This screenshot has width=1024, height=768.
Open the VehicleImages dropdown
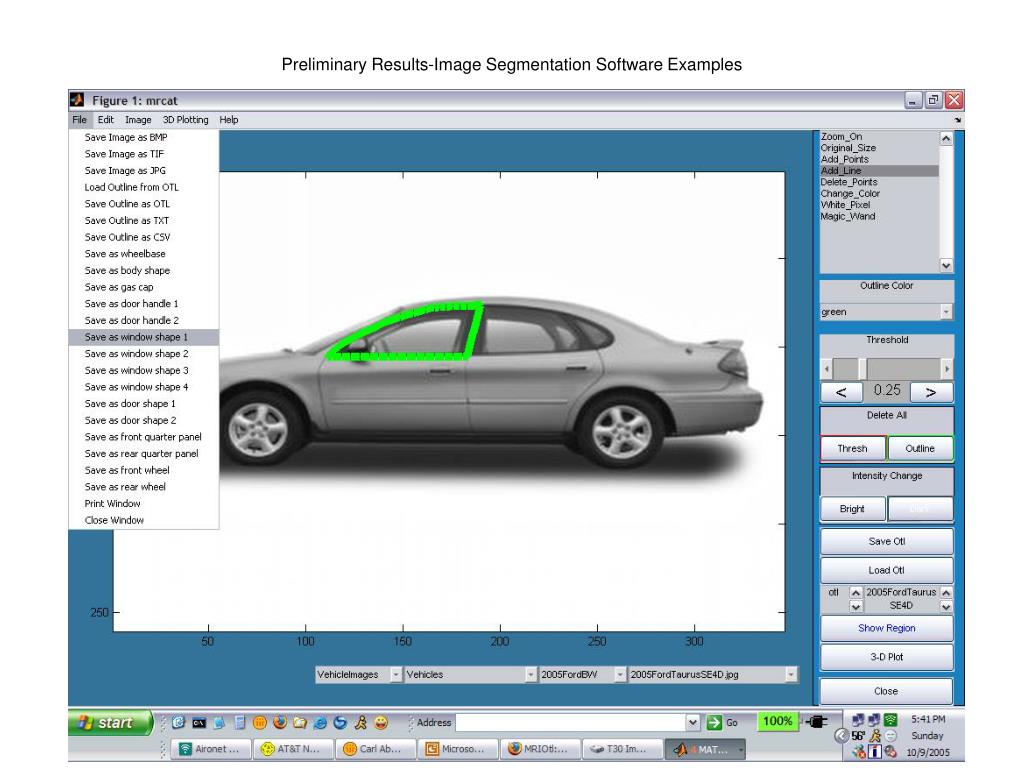[359, 675]
